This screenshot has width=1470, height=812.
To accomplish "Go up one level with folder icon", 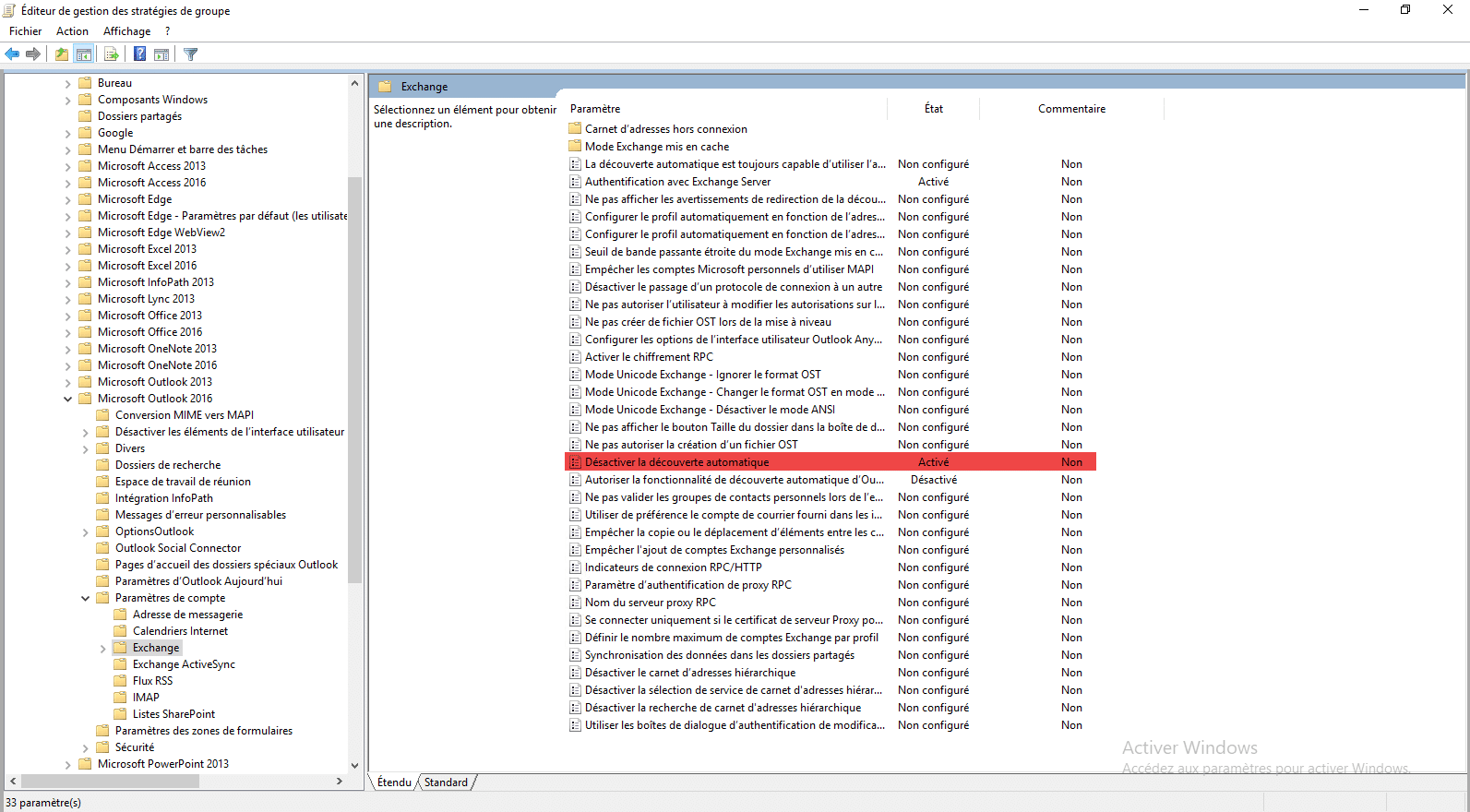I will 61,54.
